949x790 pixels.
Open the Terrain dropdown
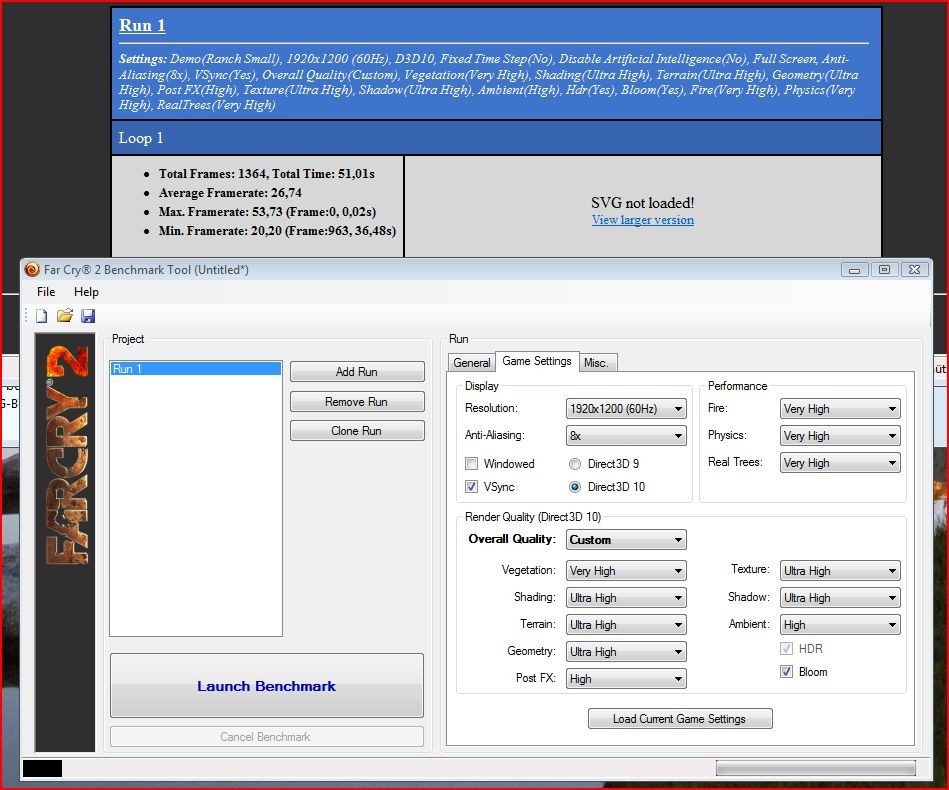pyautogui.click(x=626, y=625)
